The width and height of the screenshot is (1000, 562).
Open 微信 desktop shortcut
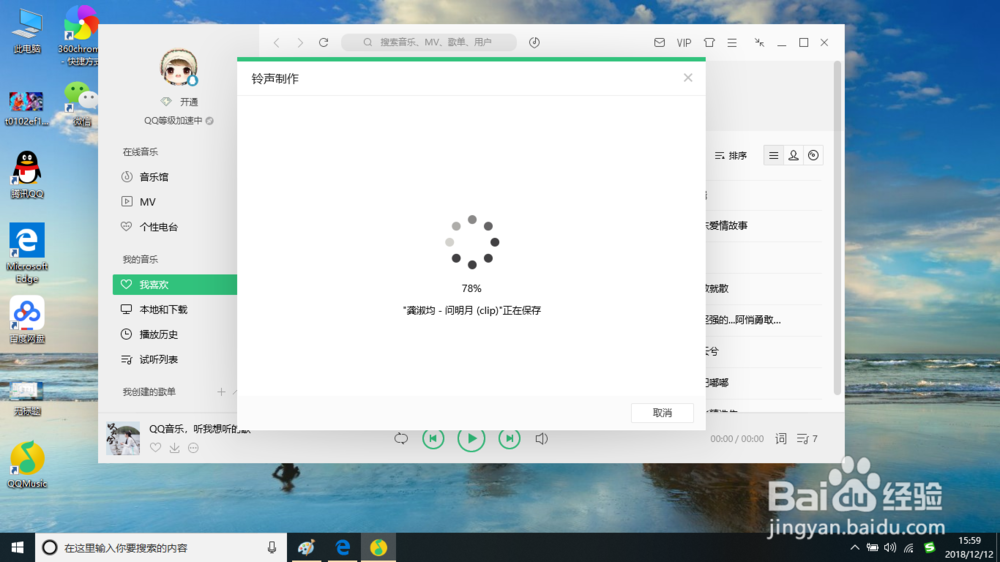[82, 104]
